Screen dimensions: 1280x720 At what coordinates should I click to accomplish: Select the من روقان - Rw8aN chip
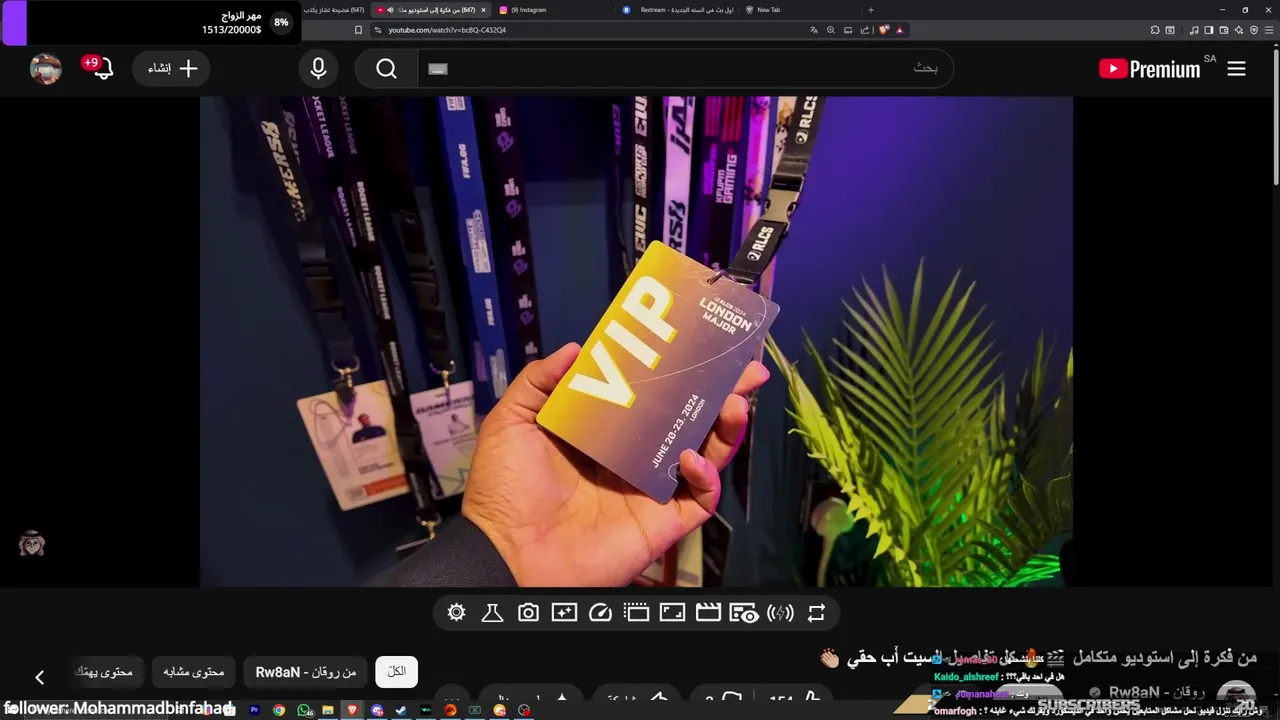(x=306, y=672)
